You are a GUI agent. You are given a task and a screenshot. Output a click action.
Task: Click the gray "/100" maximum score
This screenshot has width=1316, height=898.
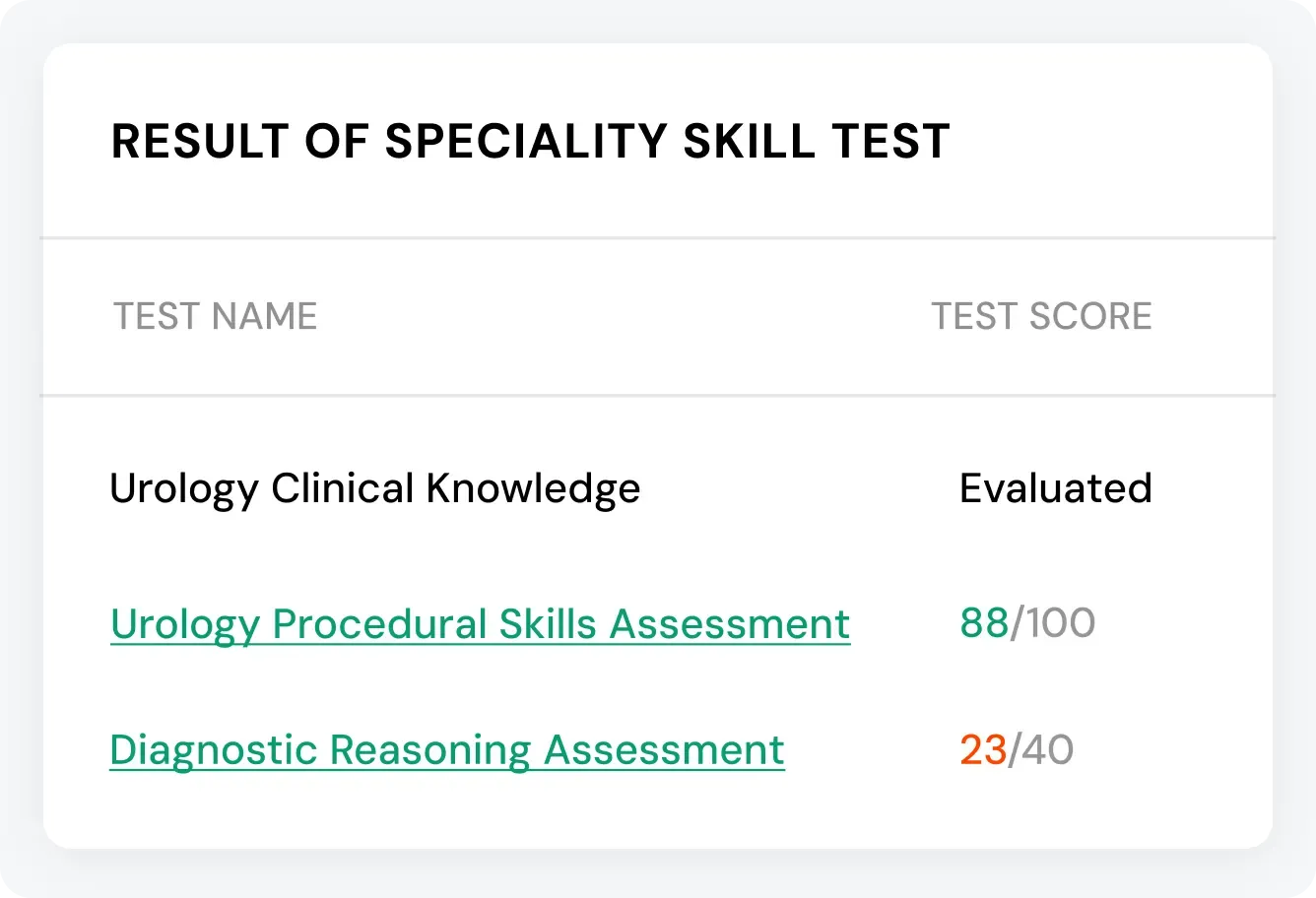(x=1054, y=623)
